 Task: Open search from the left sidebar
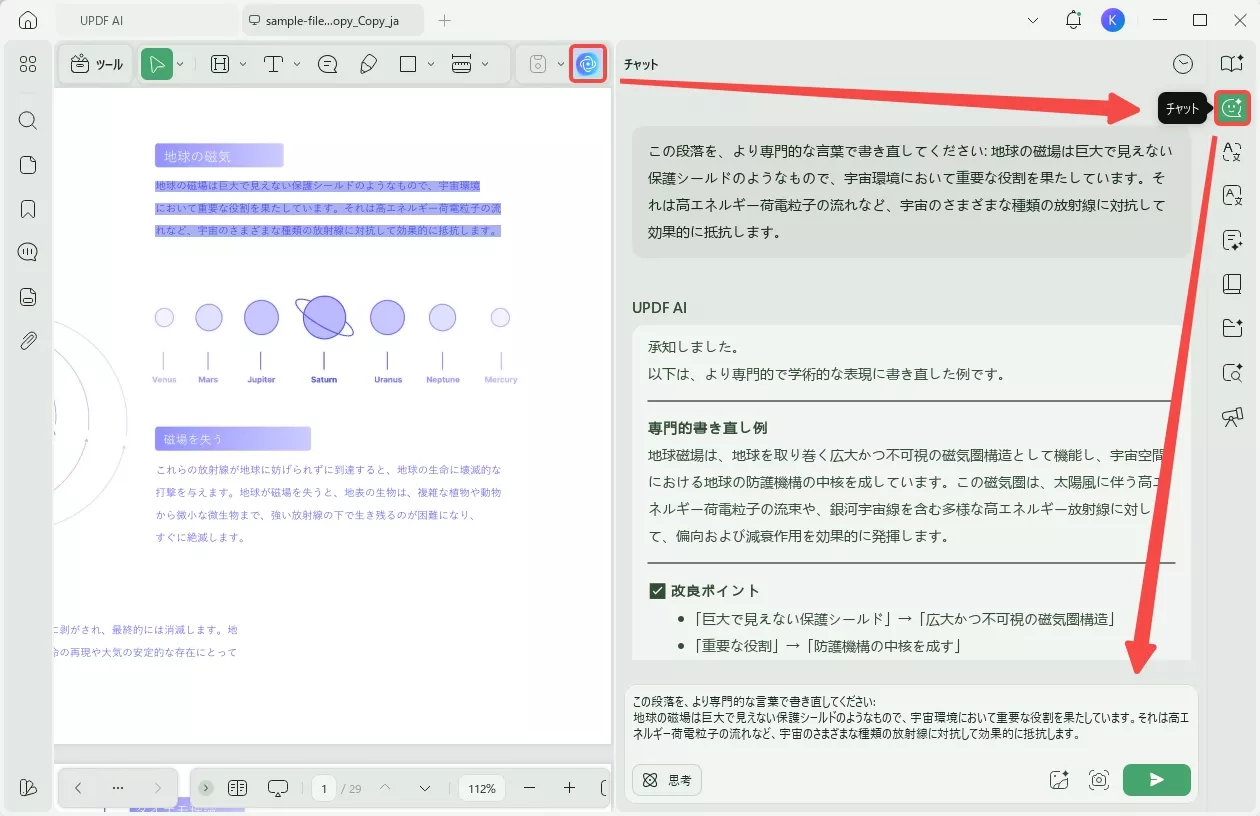click(27, 120)
